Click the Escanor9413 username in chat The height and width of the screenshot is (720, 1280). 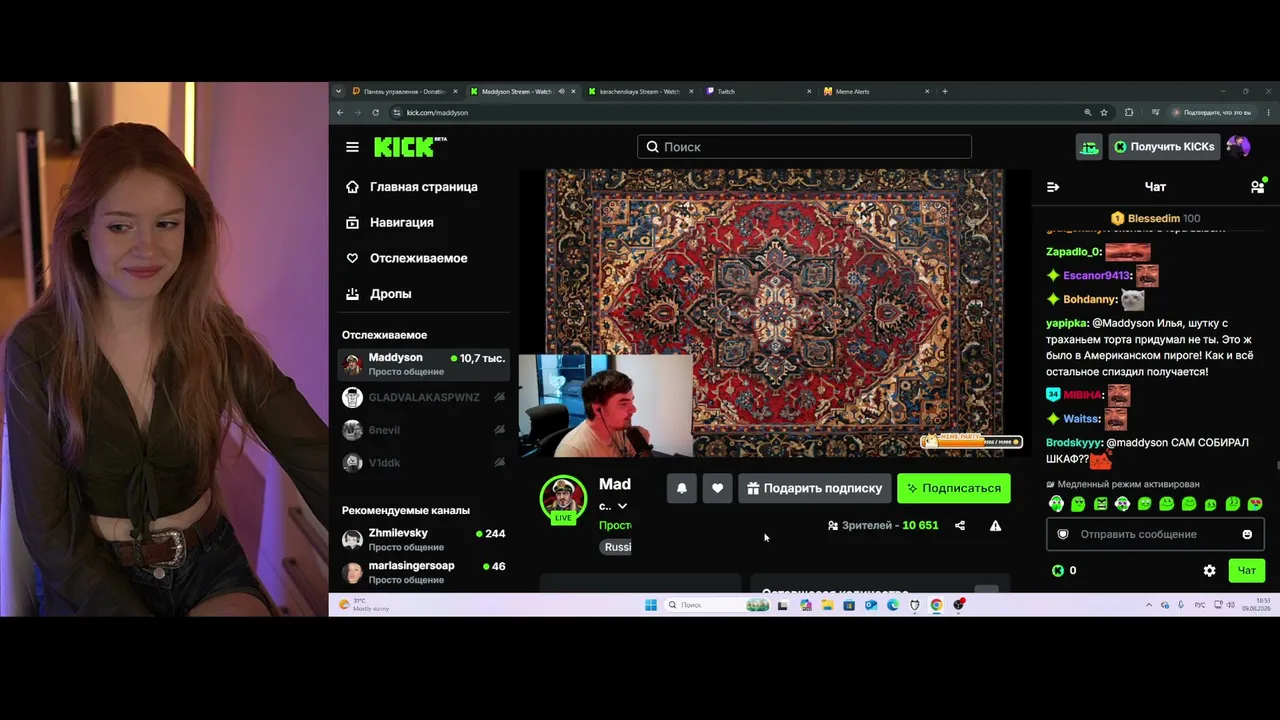click(x=1096, y=276)
